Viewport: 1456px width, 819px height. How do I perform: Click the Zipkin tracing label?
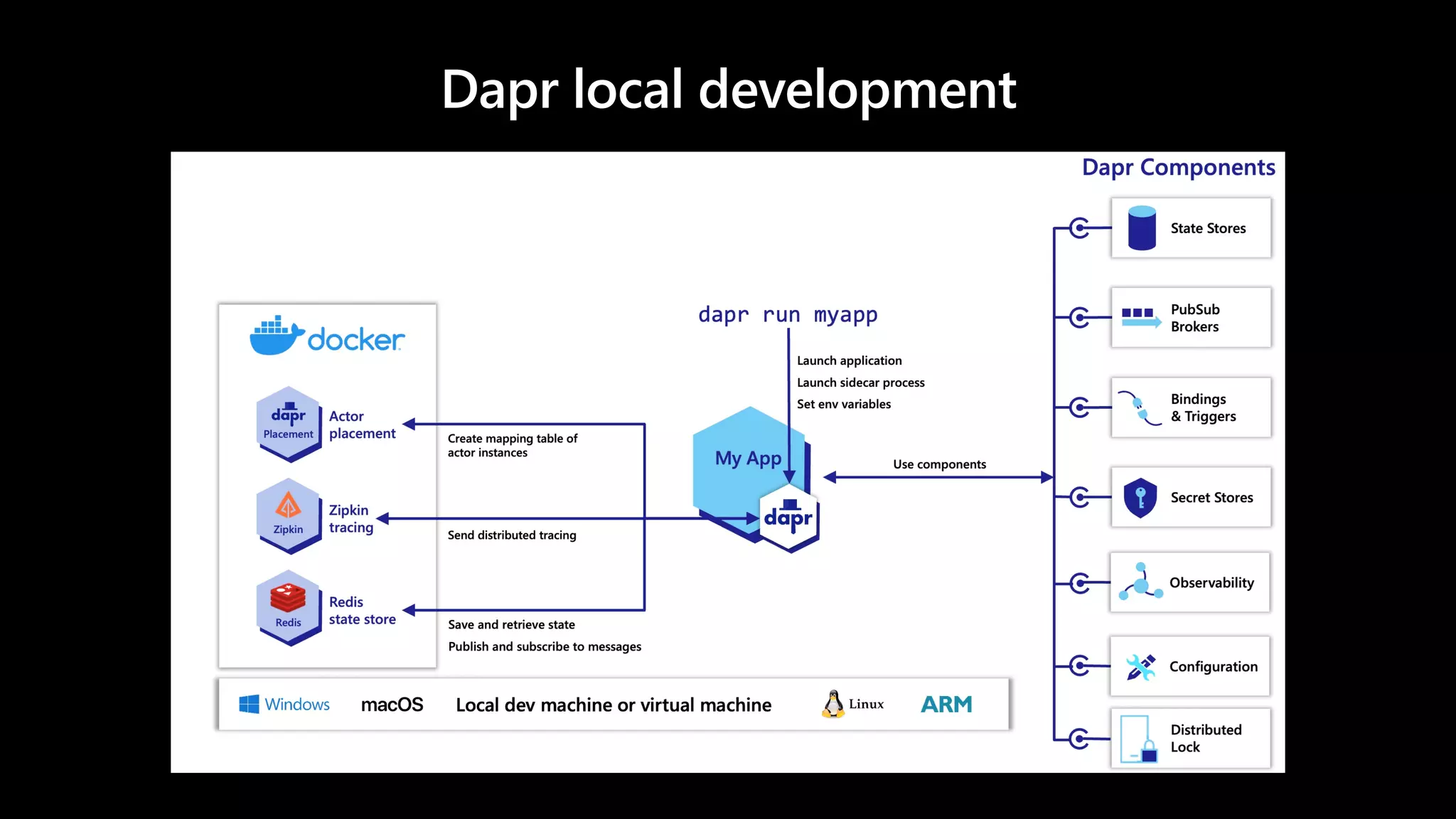click(x=350, y=519)
